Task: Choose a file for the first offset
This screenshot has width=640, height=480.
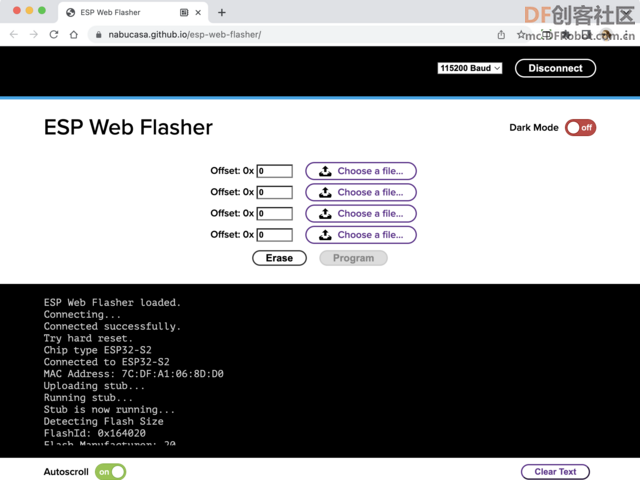Action: pyautogui.click(x=361, y=171)
